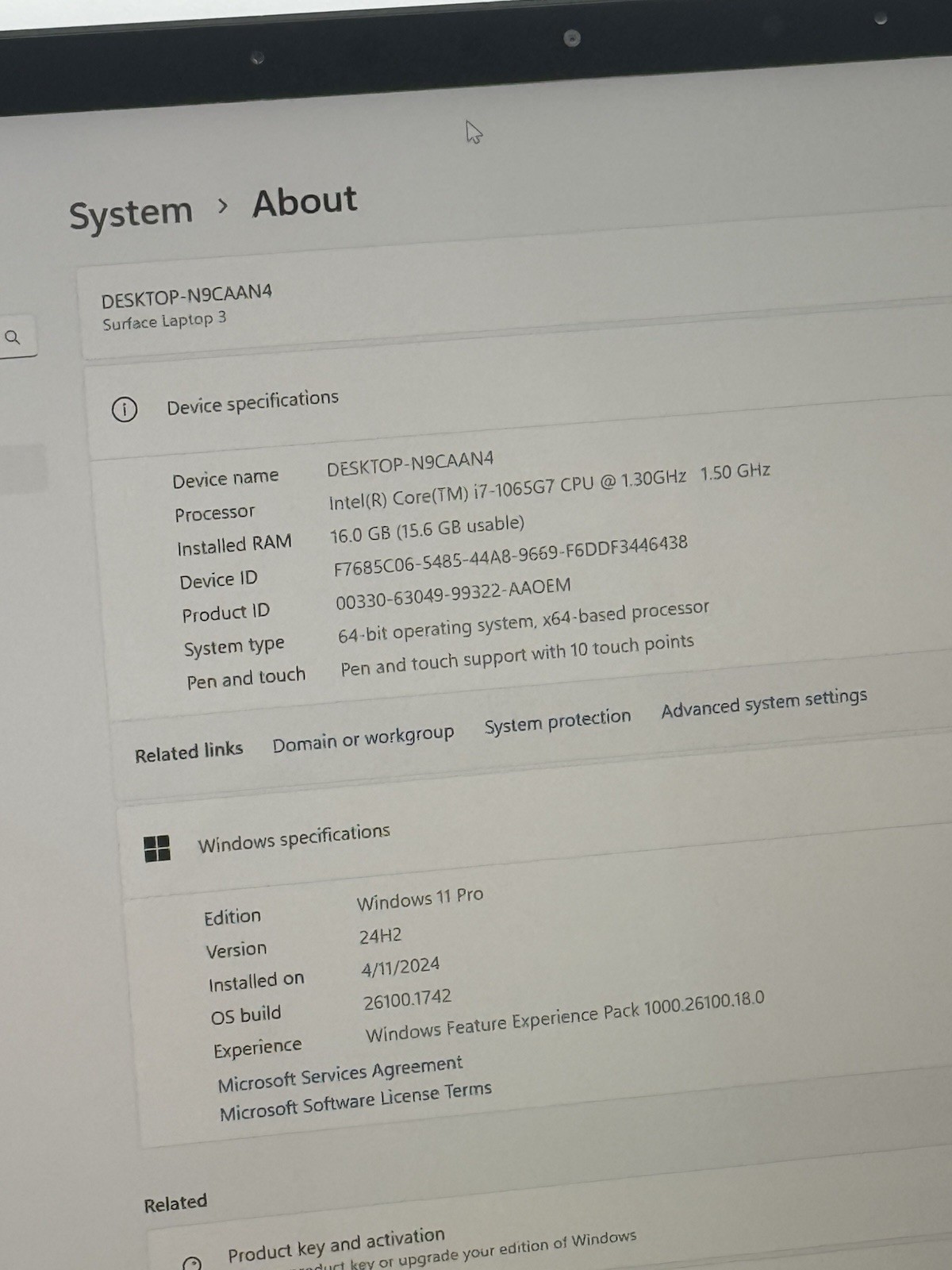This screenshot has width=952, height=1270.
Task: Click the Related links label
Action: (189, 751)
